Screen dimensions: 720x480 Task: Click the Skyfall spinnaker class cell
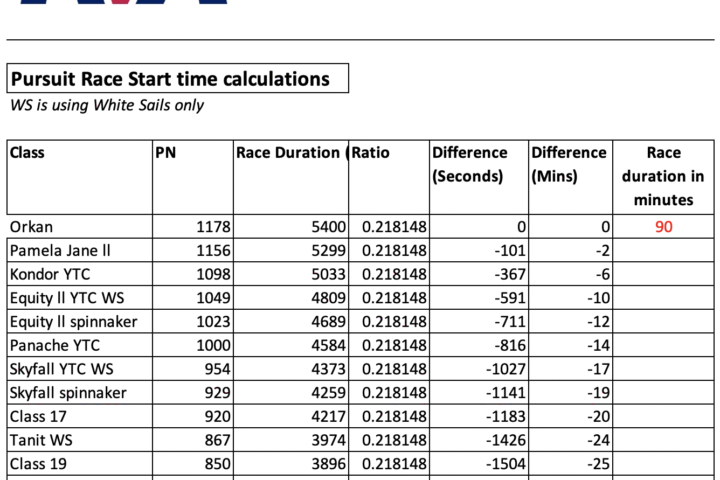pyautogui.click(x=67, y=392)
